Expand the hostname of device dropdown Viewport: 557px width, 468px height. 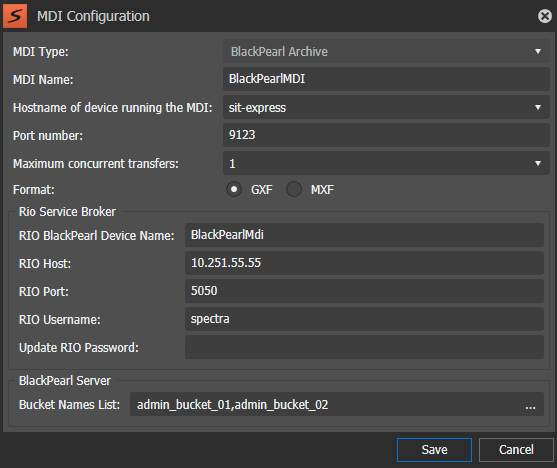[x=386, y=107]
